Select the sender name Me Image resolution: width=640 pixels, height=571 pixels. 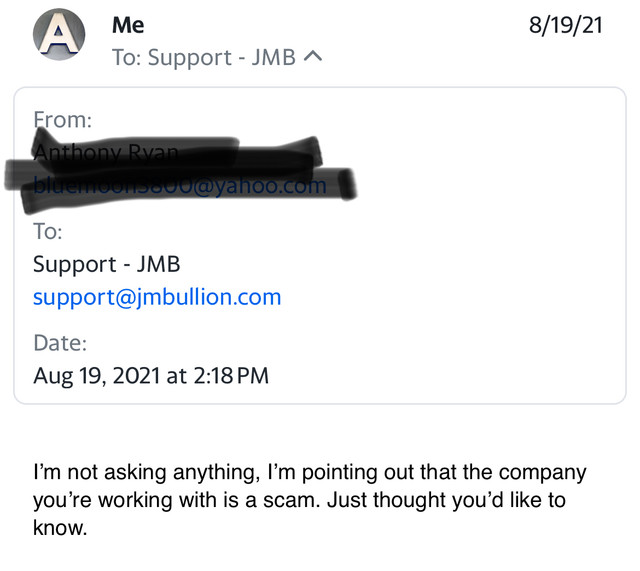pyautogui.click(x=128, y=25)
